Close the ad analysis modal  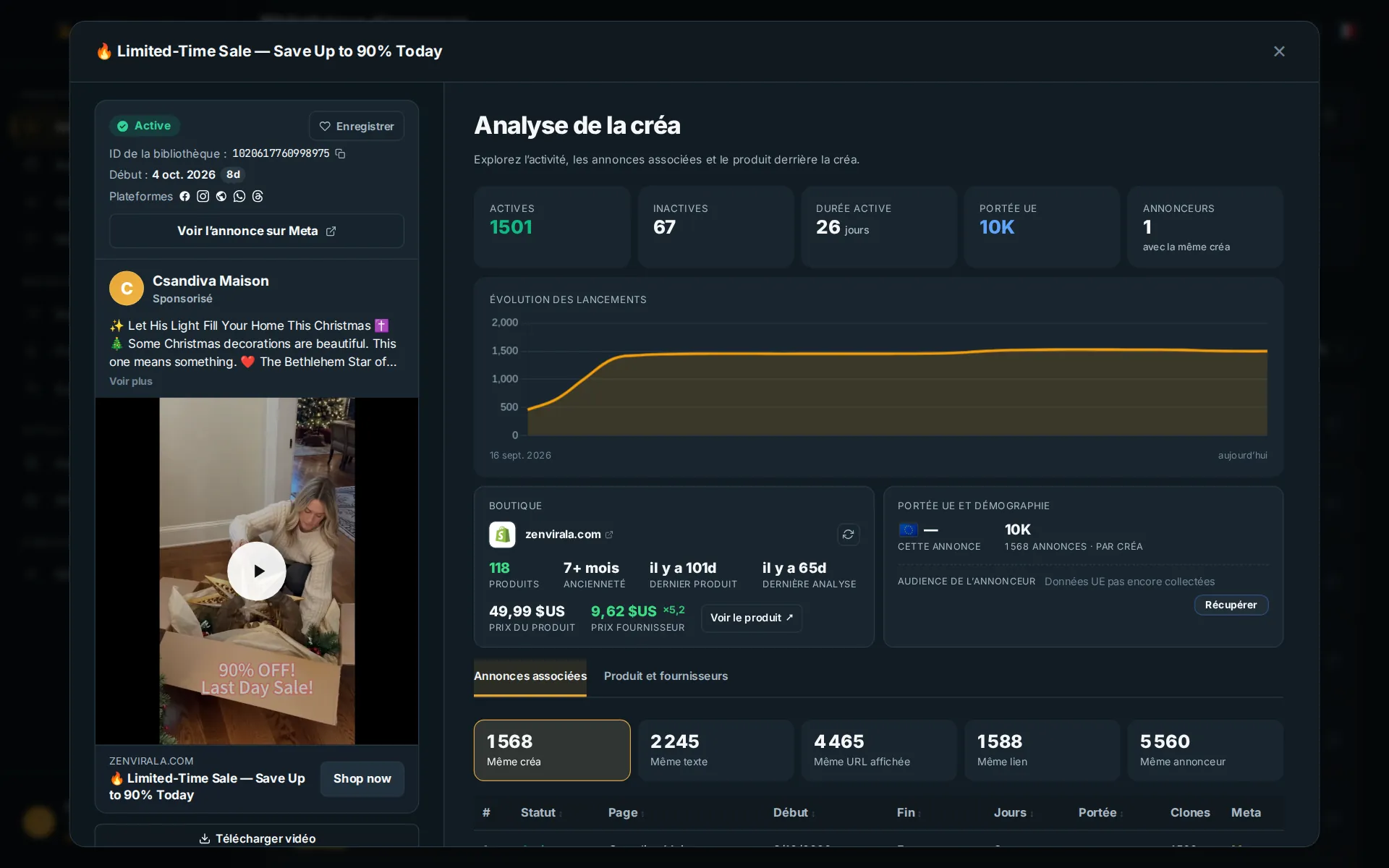click(x=1279, y=51)
